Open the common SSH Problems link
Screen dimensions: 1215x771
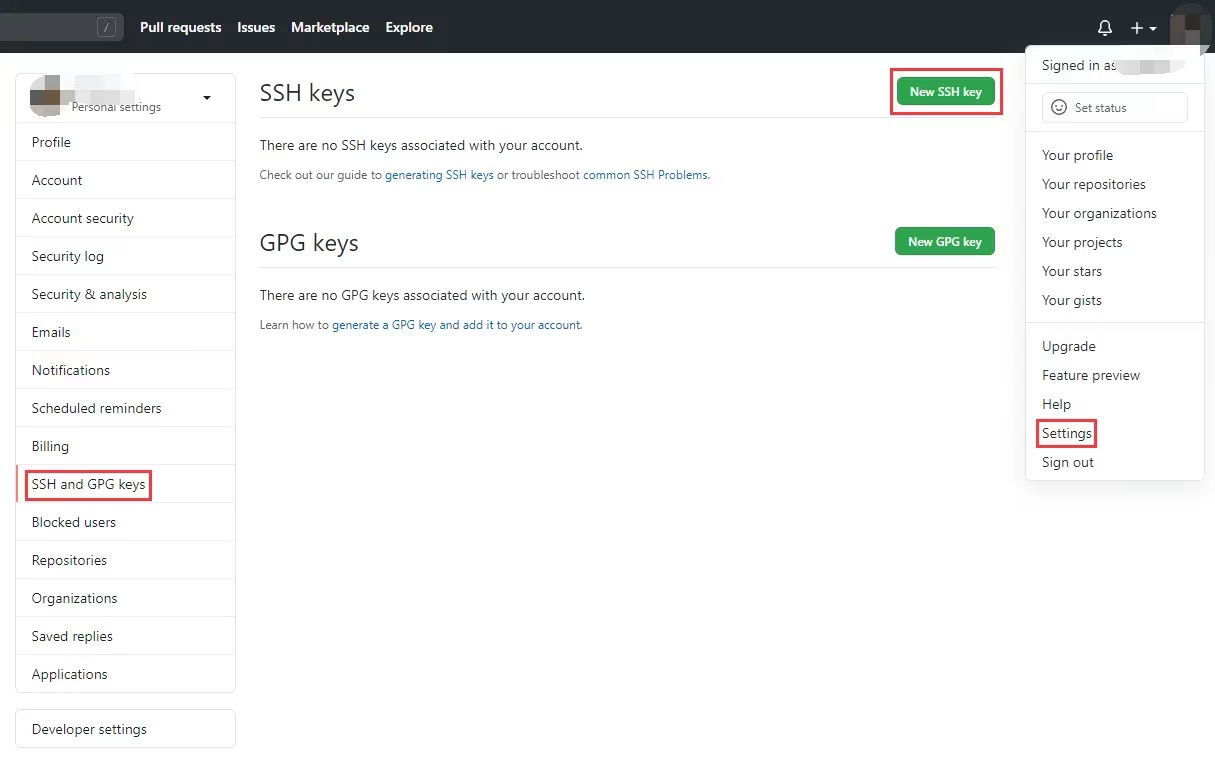tap(645, 175)
